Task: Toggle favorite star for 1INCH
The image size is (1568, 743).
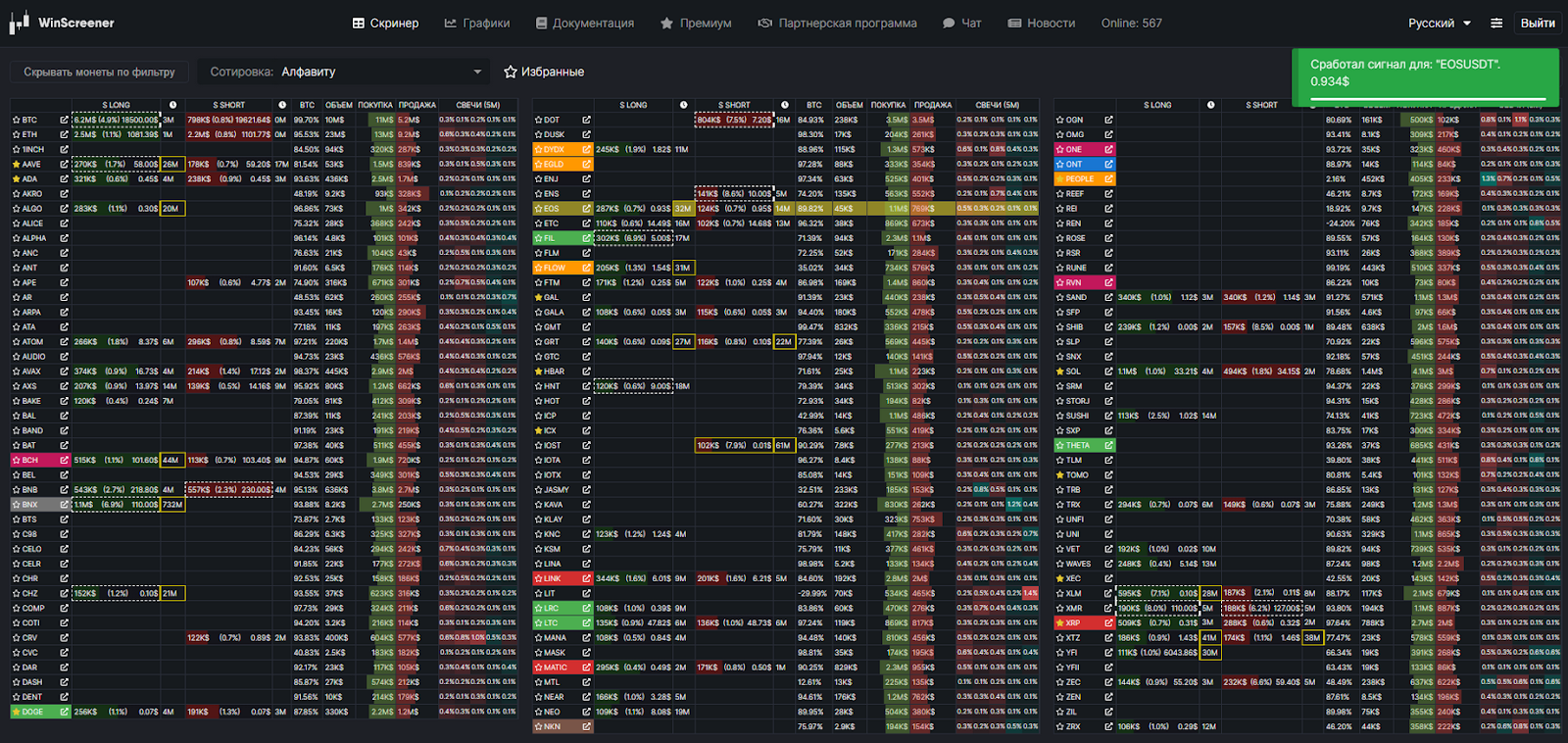Action: 16,150
